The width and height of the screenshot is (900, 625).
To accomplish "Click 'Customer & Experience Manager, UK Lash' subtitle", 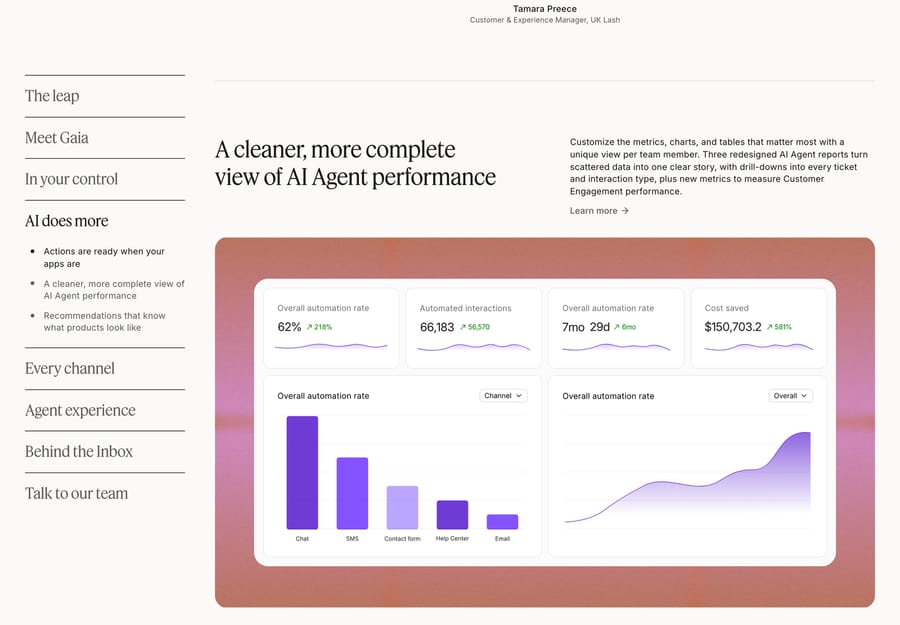I will pyautogui.click(x=545, y=20).
